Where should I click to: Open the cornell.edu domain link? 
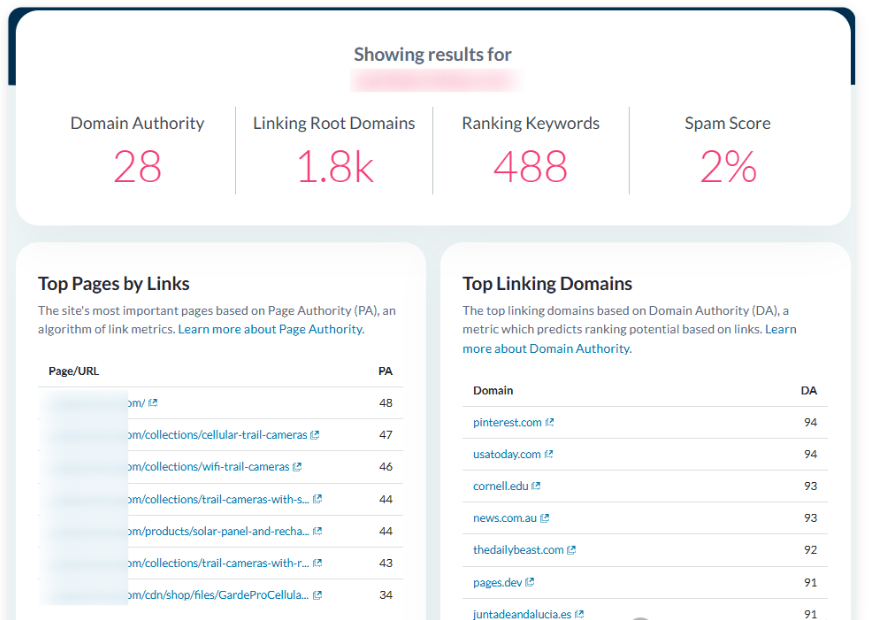(500, 487)
